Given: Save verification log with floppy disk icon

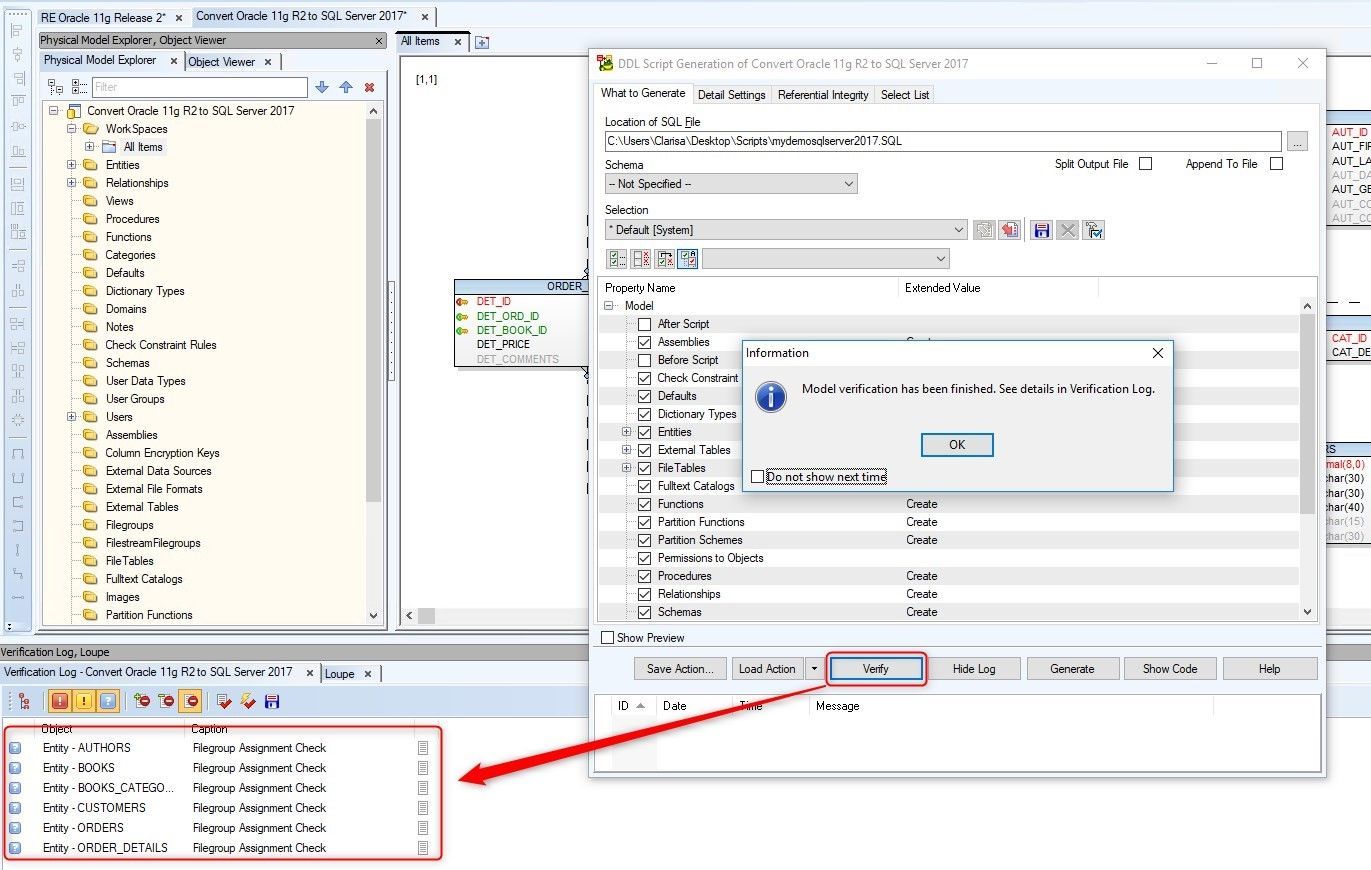Looking at the screenshot, I should click(x=272, y=701).
